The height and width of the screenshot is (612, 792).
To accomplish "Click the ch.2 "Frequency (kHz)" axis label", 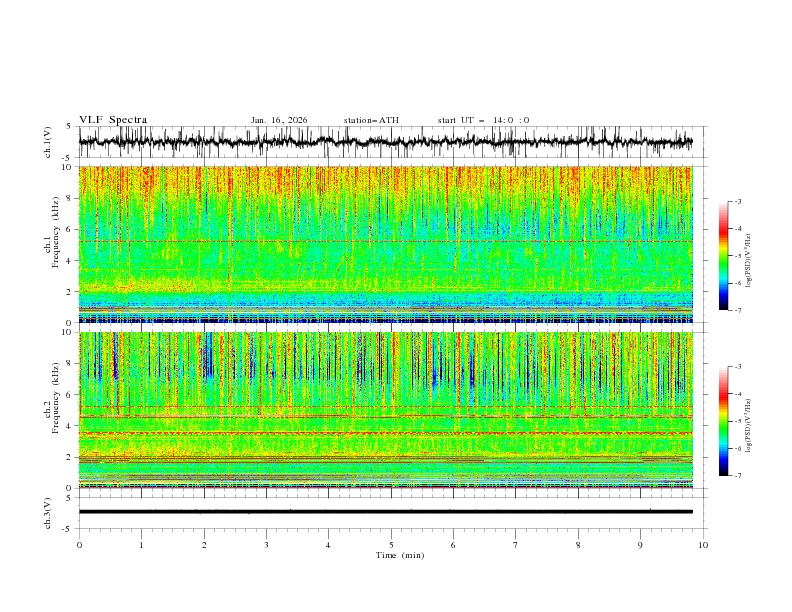I will (55, 398).
